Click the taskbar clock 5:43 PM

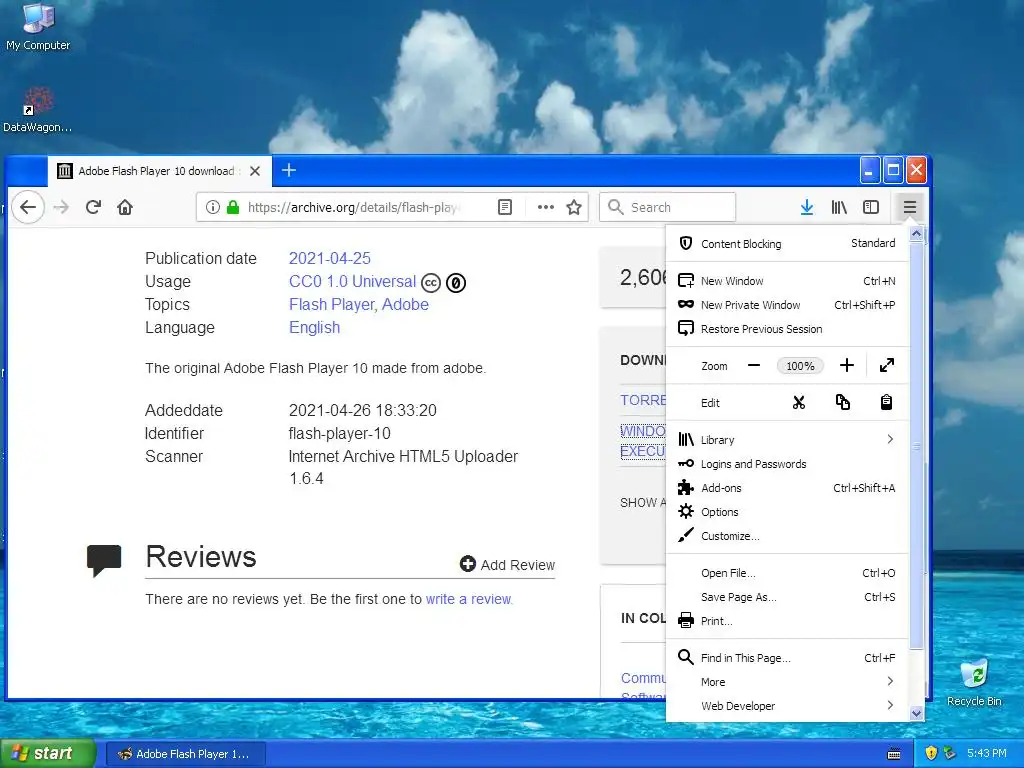[x=987, y=753]
